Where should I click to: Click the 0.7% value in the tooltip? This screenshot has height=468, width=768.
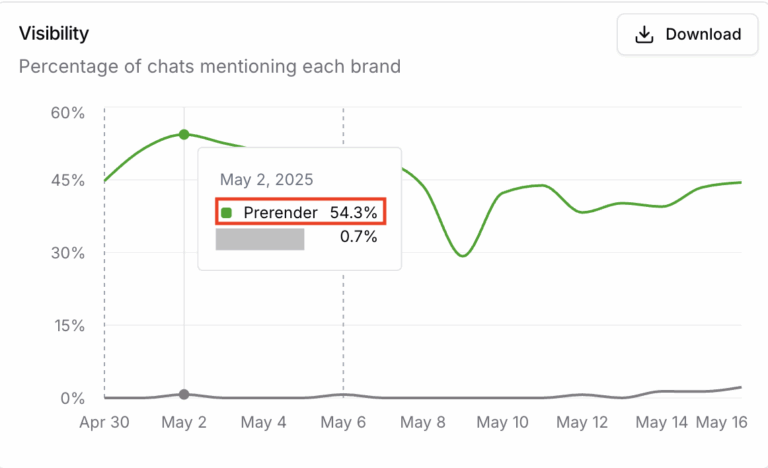click(x=359, y=237)
